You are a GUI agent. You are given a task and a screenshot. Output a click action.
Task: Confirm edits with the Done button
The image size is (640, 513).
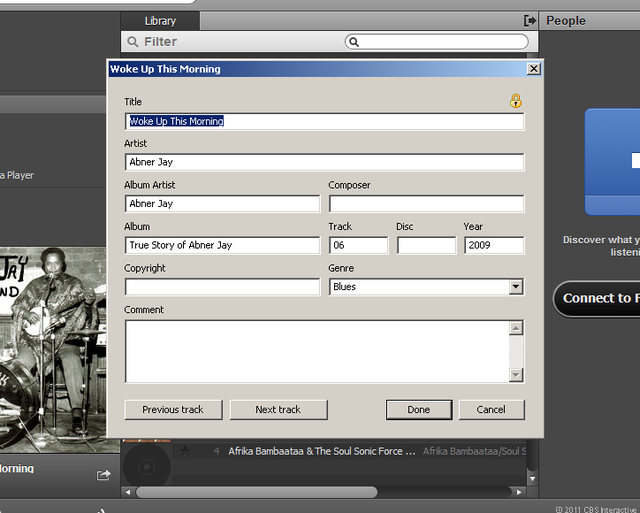(419, 409)
